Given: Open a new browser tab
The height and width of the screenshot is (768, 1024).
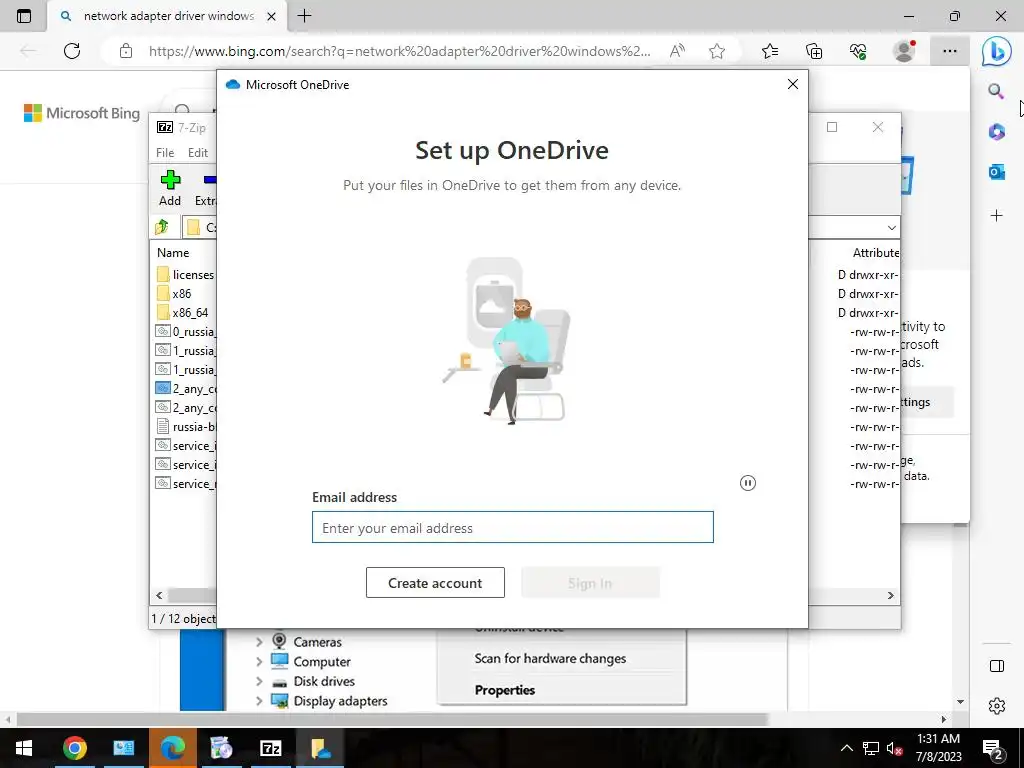Looking at the screenshot, I should pos(304,16).
